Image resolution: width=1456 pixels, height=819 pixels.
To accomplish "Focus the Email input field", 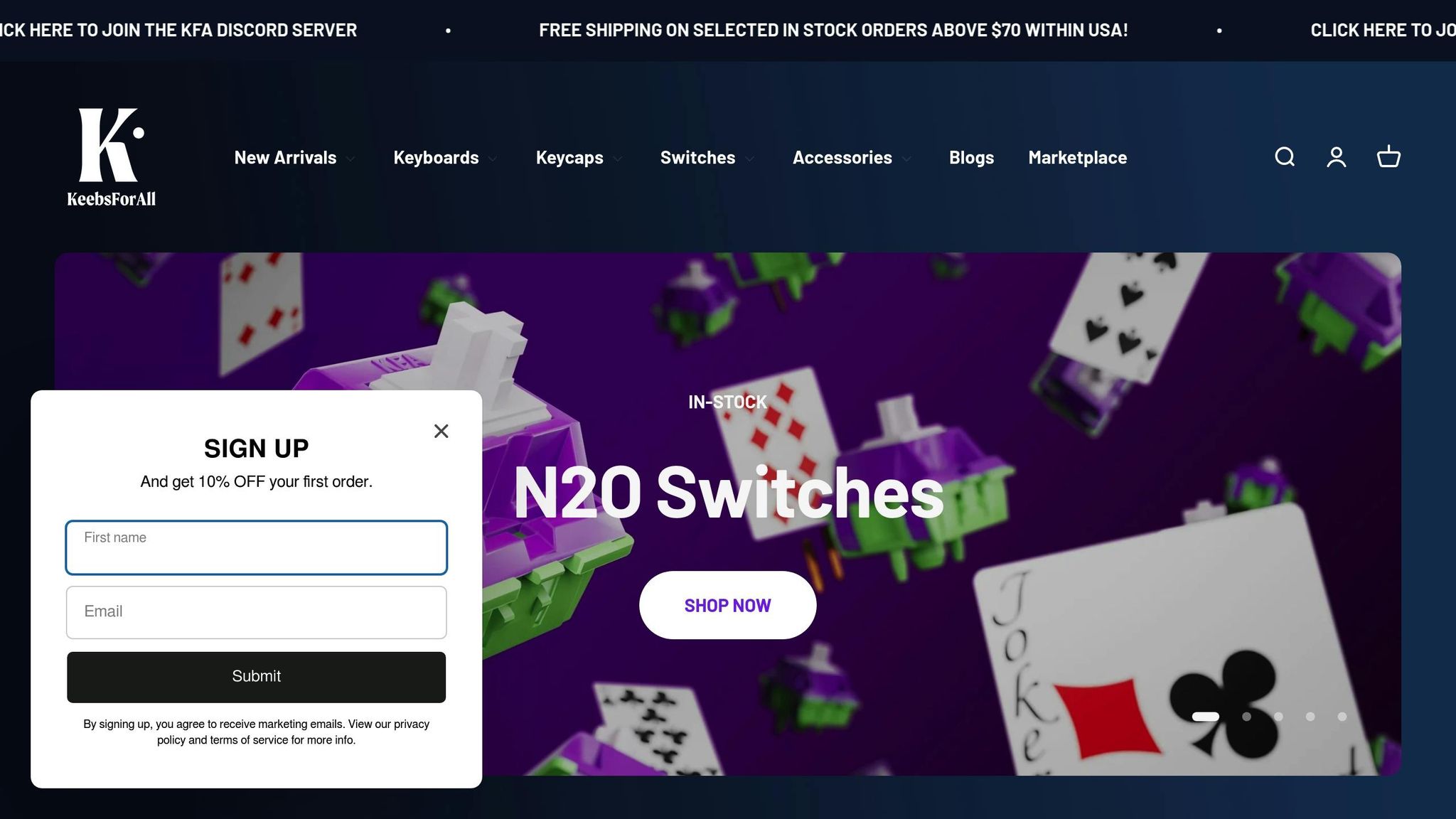I will [x=256, y=612].
